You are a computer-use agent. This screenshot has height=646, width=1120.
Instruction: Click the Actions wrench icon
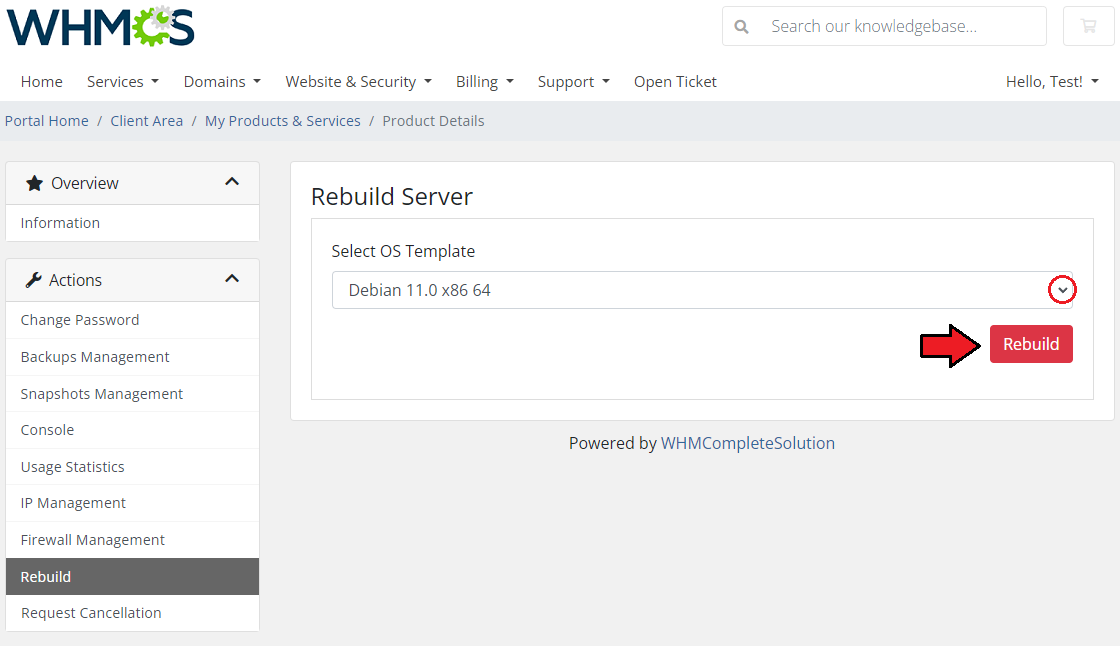pos(33,280)
